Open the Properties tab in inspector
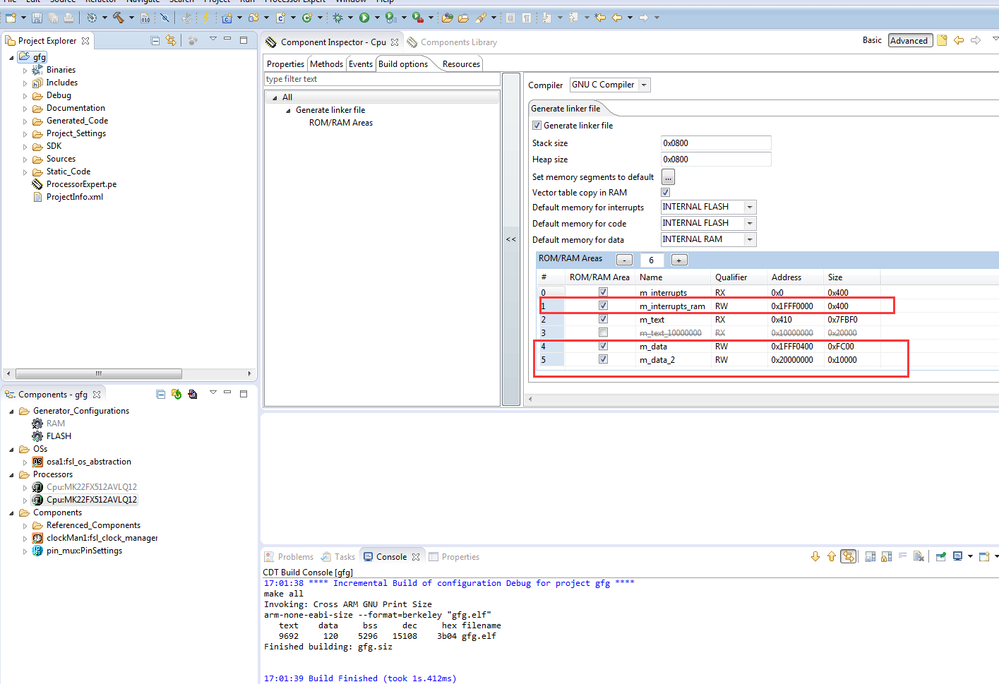999x684 pixels. (285, 64)
